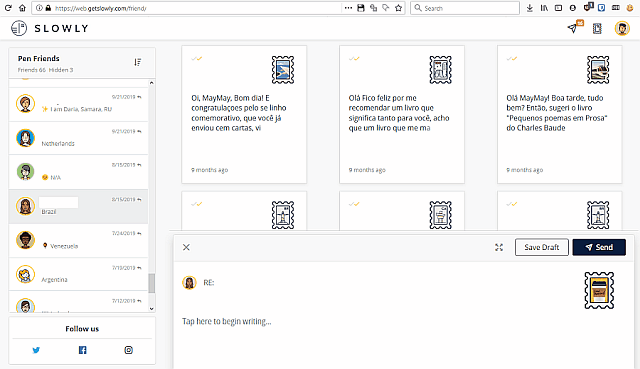
Task: Open browser library icon
Action: pyautogui.click(x=544, y=8)
